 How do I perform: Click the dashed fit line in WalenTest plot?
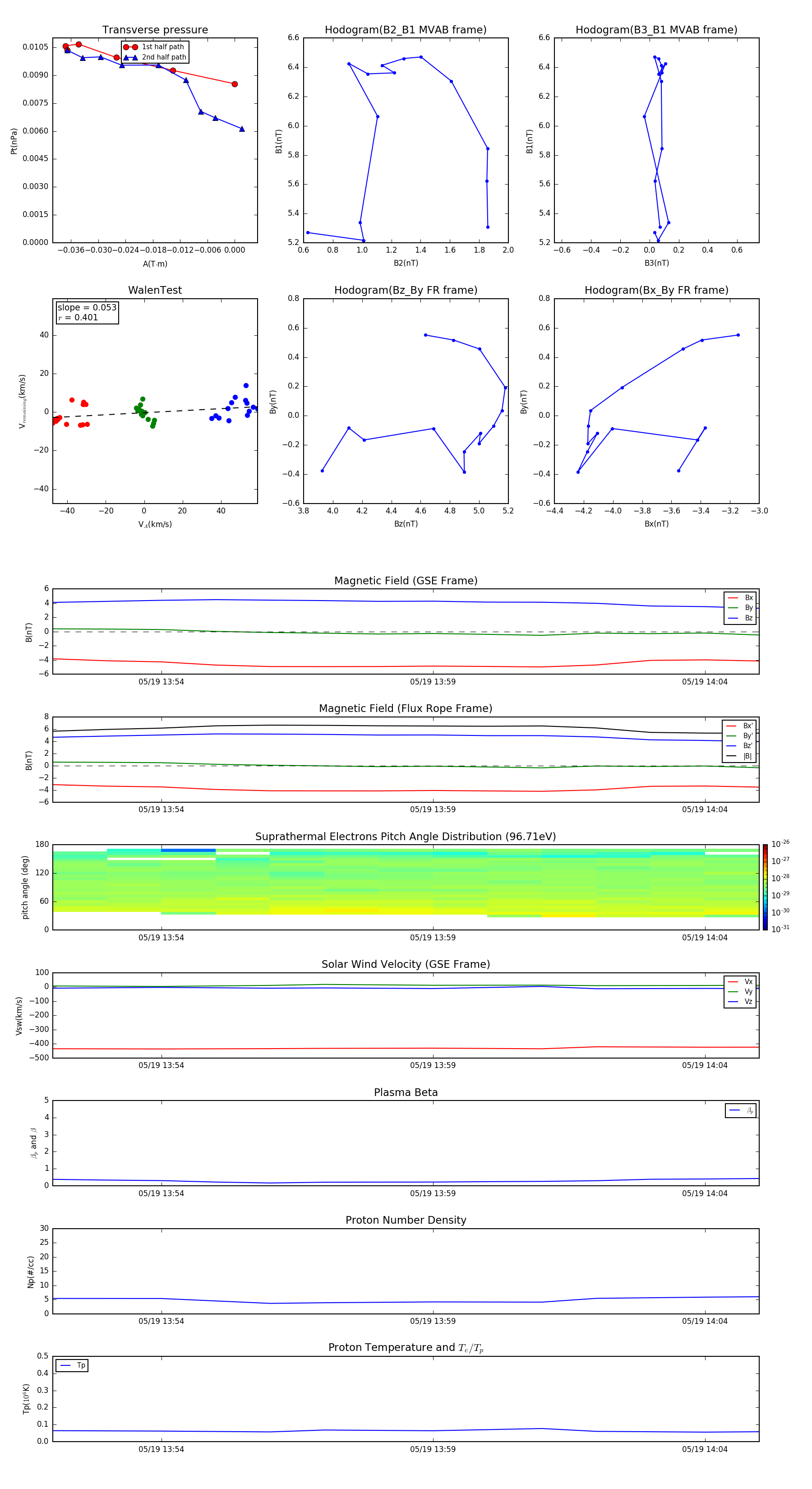155,412
